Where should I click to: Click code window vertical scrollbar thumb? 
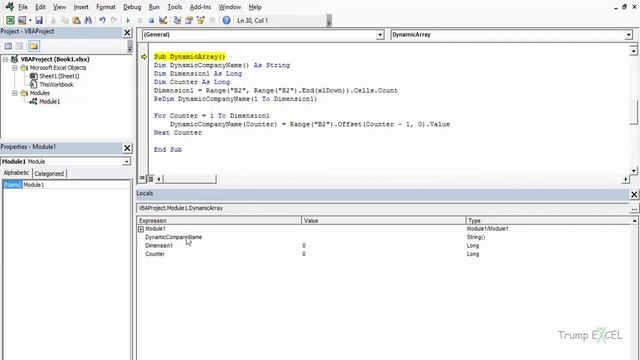click(633, 112)
